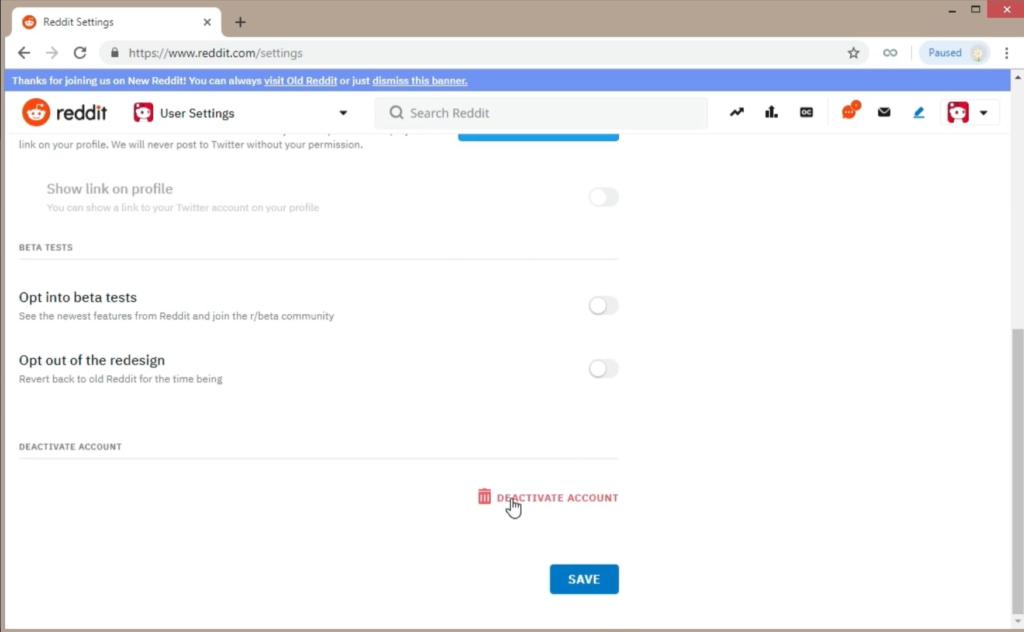Click the browser forward arrow
The image size is (1024, 632).
point(52,53)
